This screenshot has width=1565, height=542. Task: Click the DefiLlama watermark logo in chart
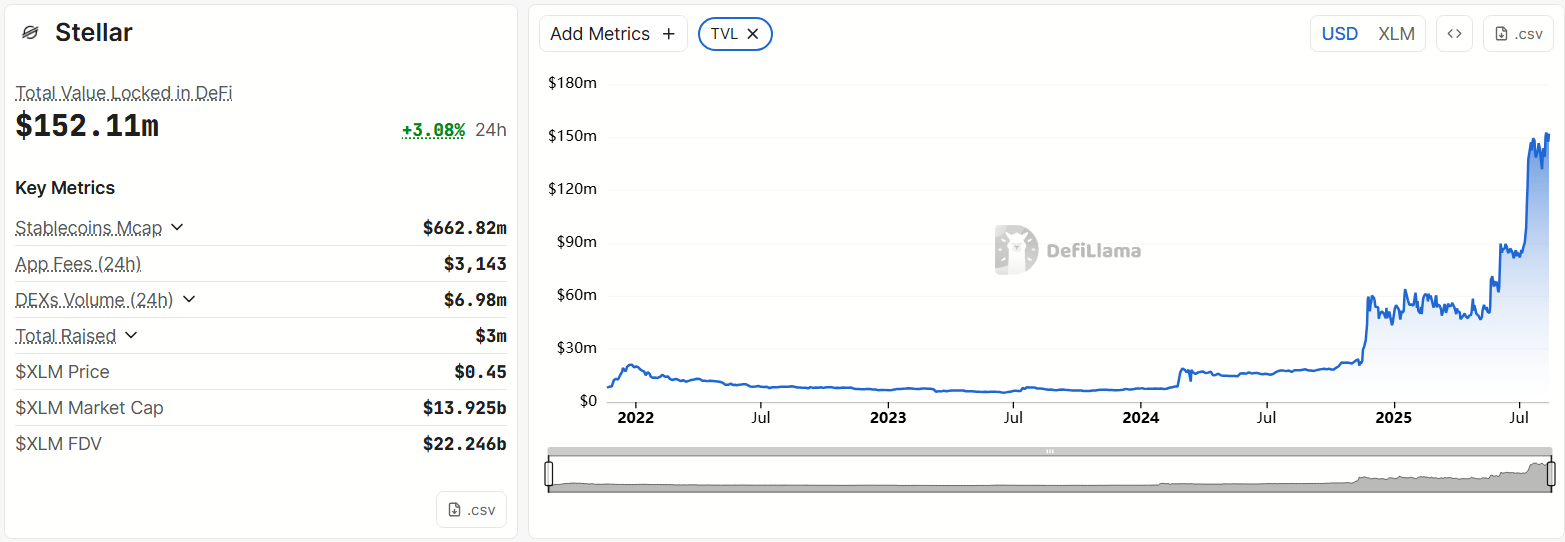(x=1067, y=250)
